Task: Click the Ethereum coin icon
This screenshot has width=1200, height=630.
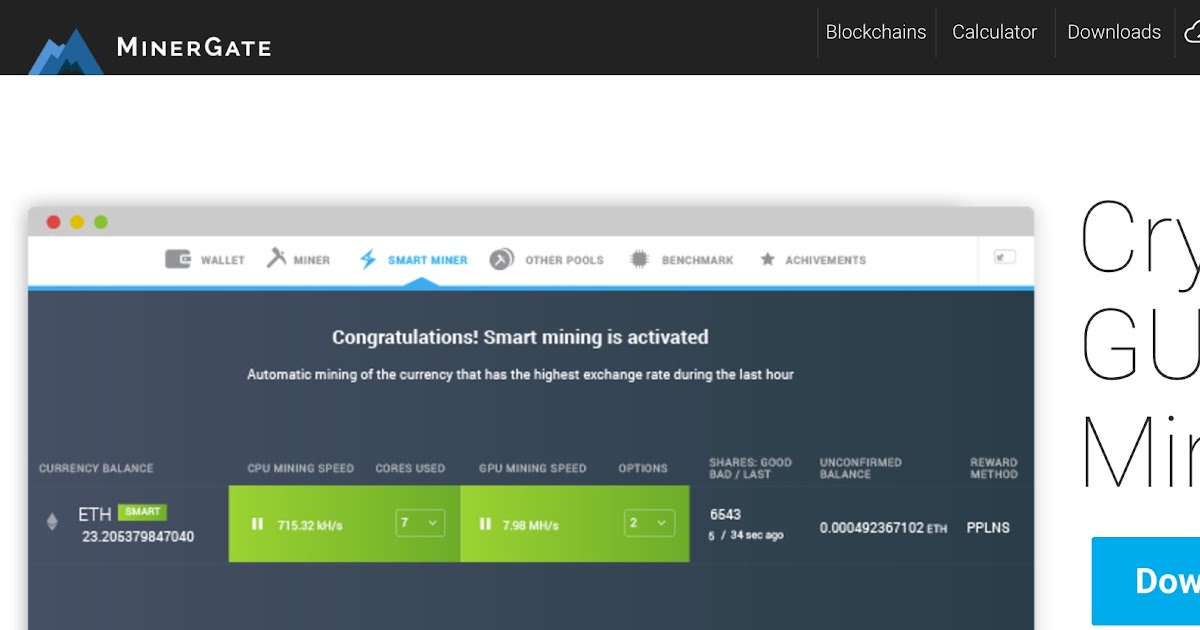Action: coord(52,521)
